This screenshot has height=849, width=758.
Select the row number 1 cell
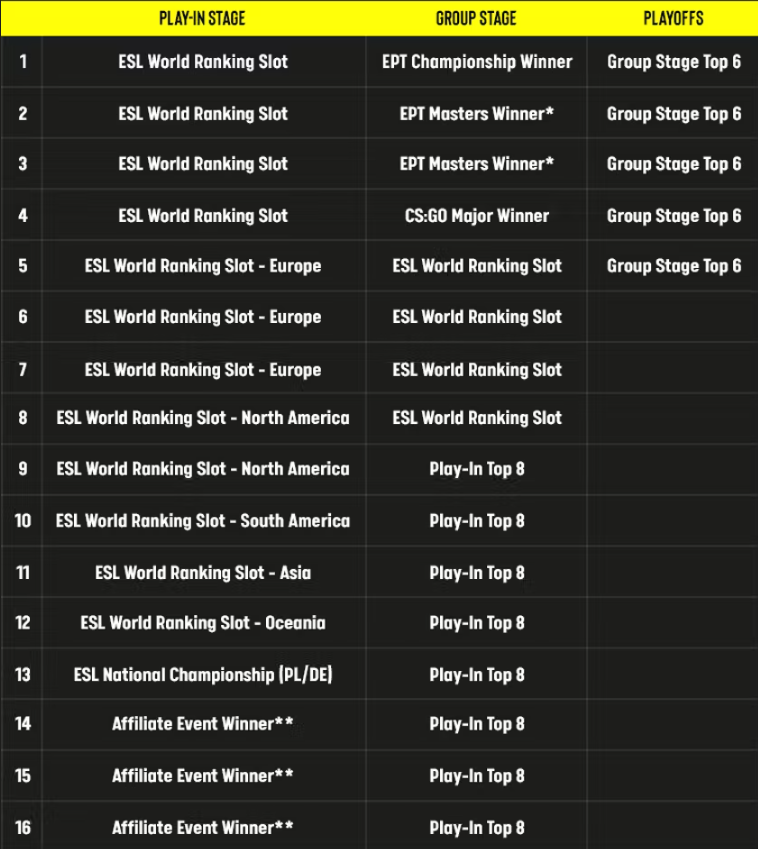(22, 62)
